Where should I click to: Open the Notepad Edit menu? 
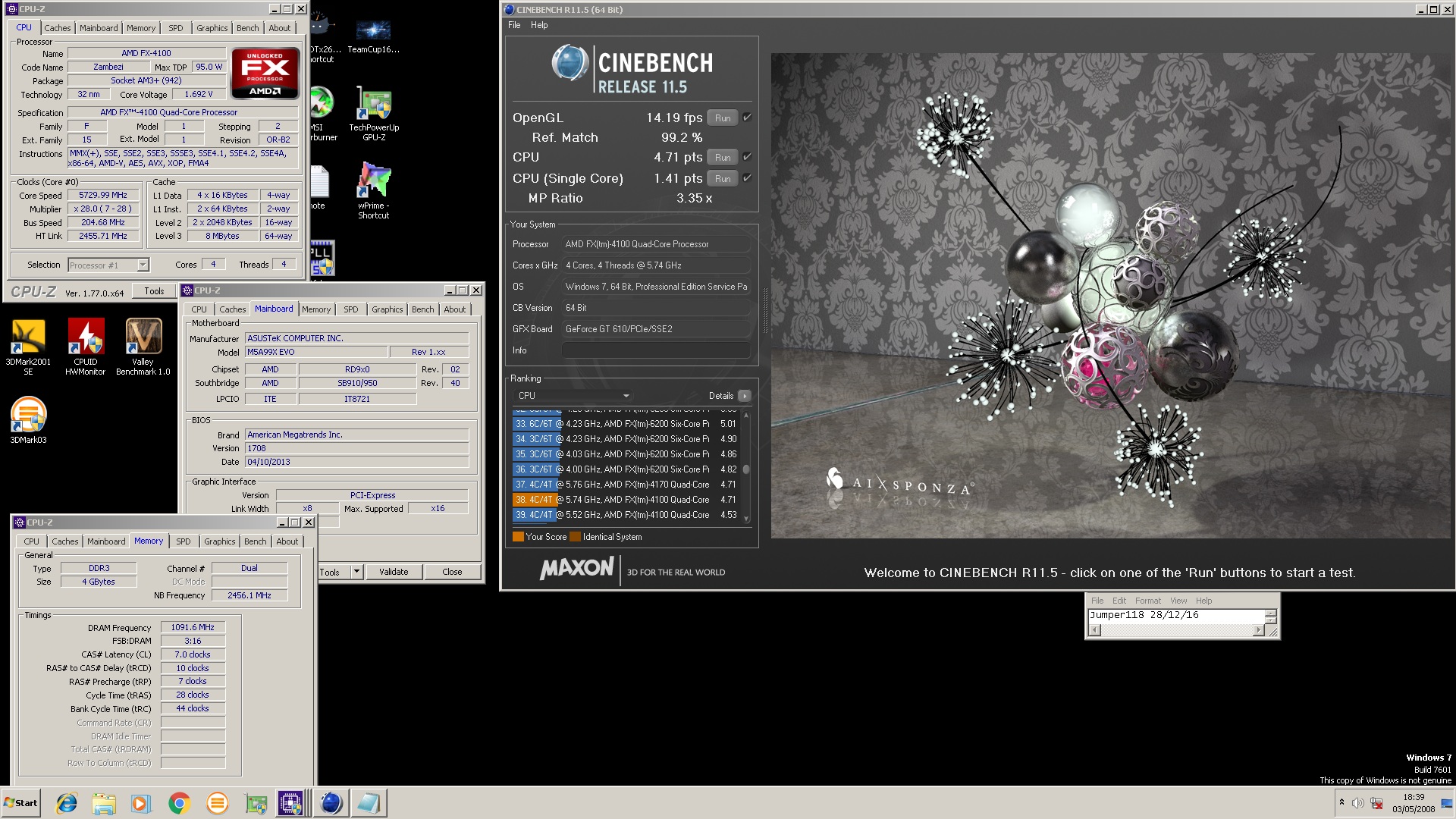click(x=1119, y=601)
